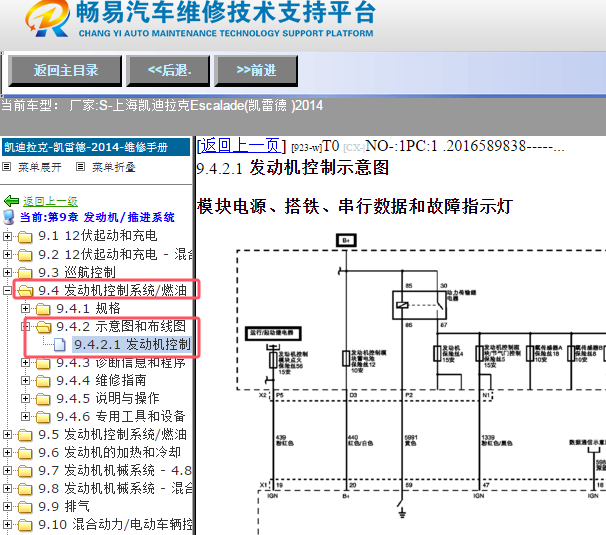Click the 模块电源、搭铁、串行数据和故障指示灯 subtitle
The height and width of the screenshot is (535, 606).
355,206
